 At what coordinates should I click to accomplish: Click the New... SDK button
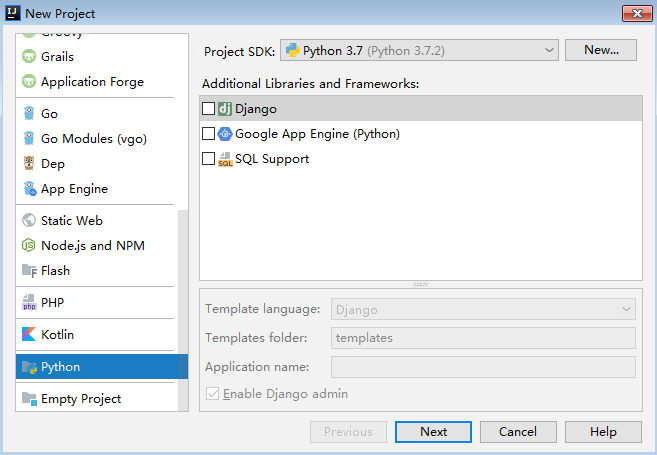(601, 50)
